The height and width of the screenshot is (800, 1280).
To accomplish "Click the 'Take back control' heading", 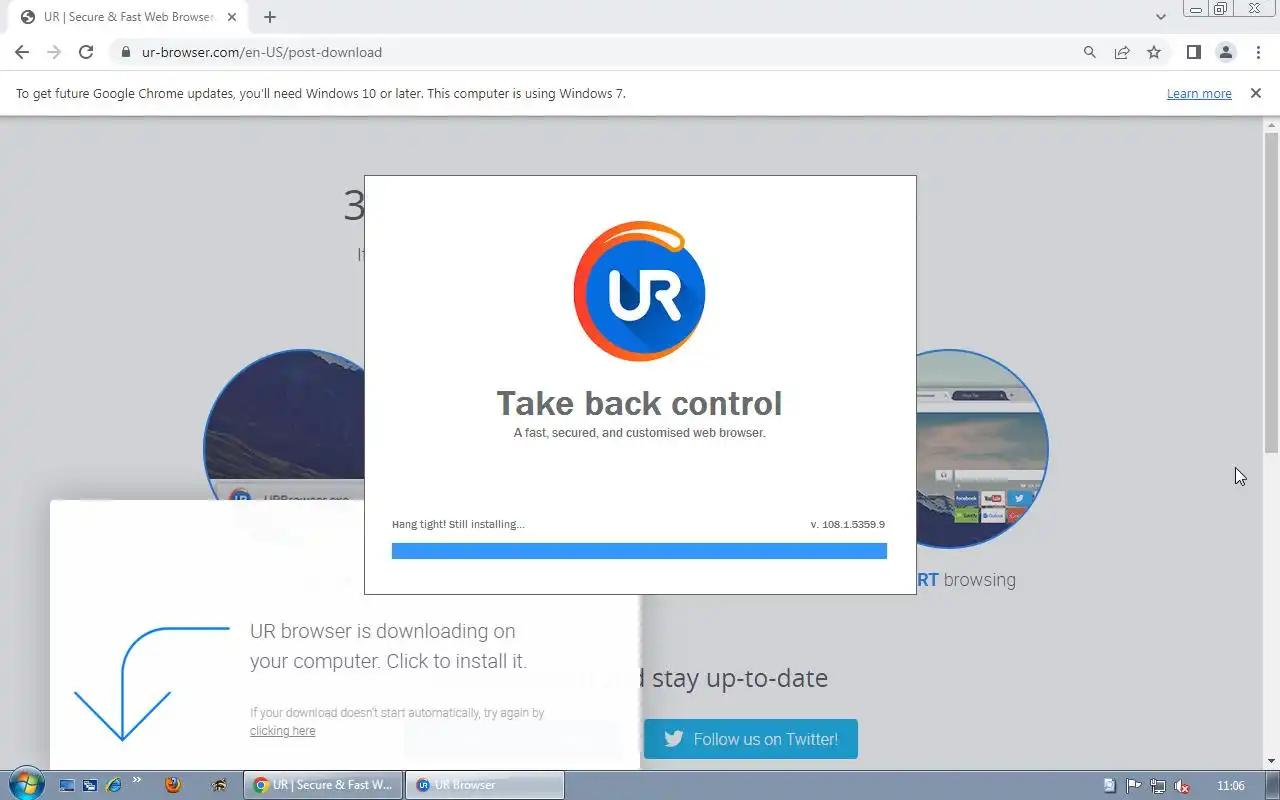I will [x=639, y=403].
